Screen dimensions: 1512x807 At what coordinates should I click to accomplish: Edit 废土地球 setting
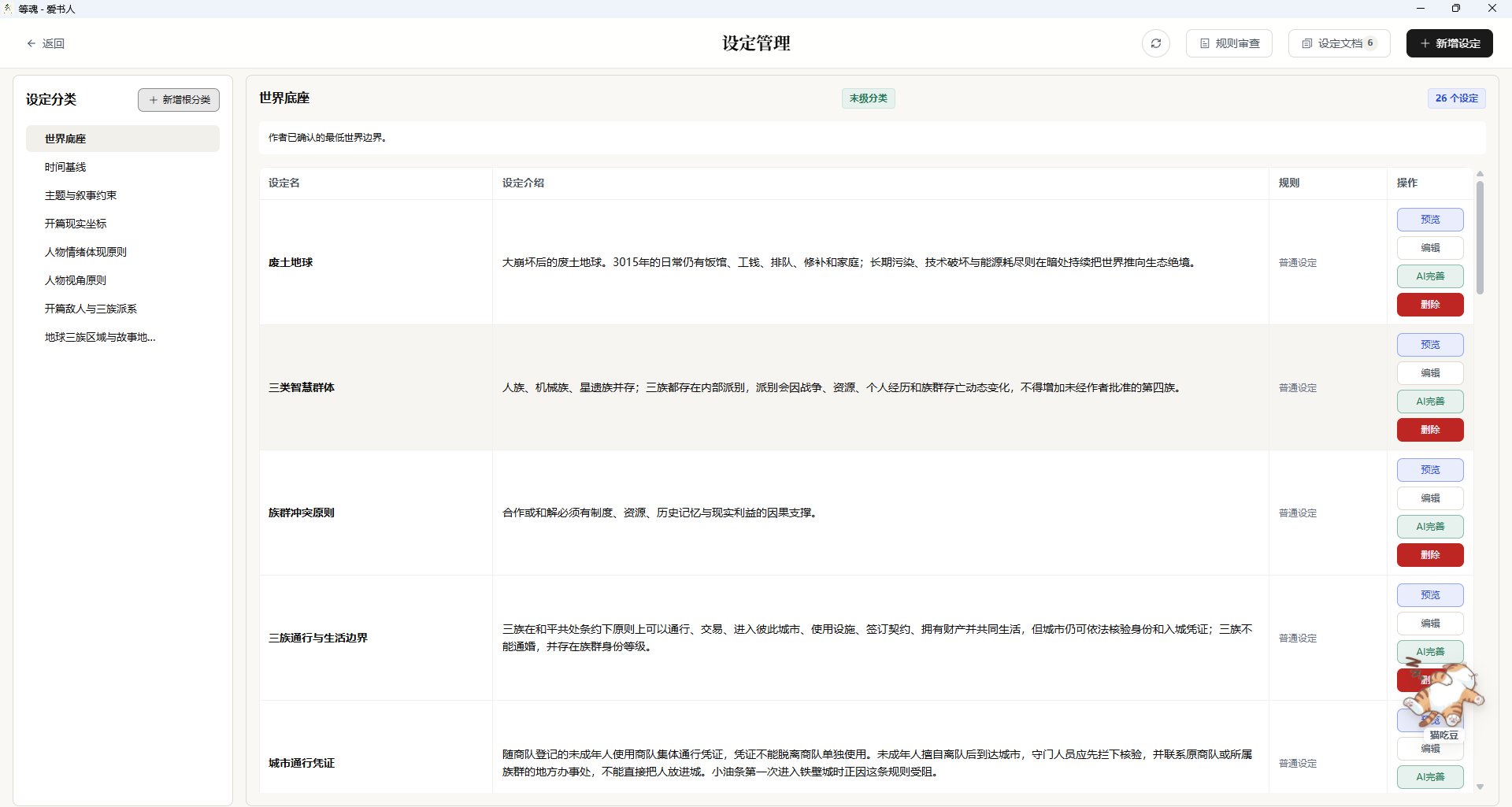pyautogui.click(x=1430, y=248)
